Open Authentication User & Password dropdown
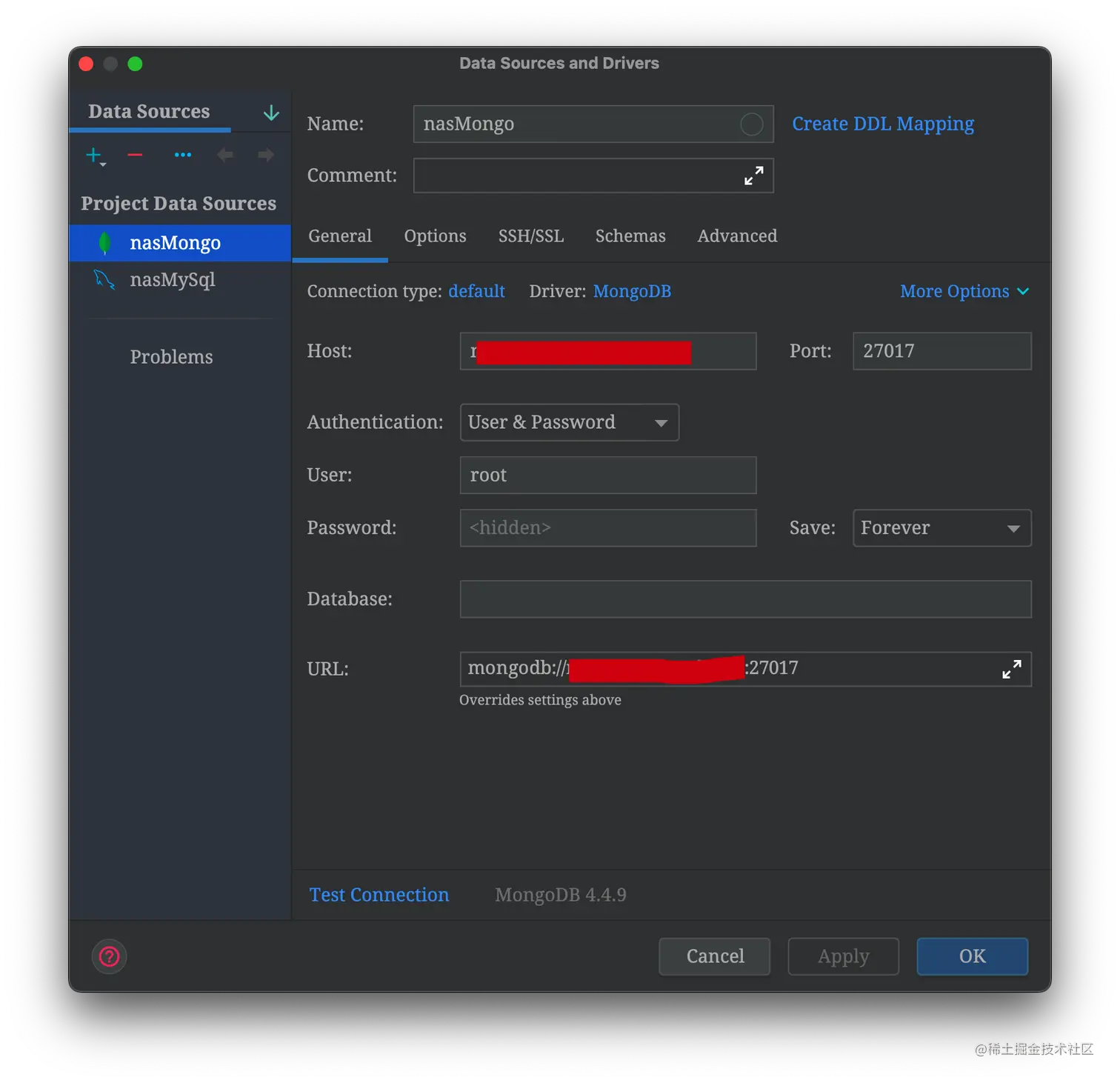 pos(570,422)
